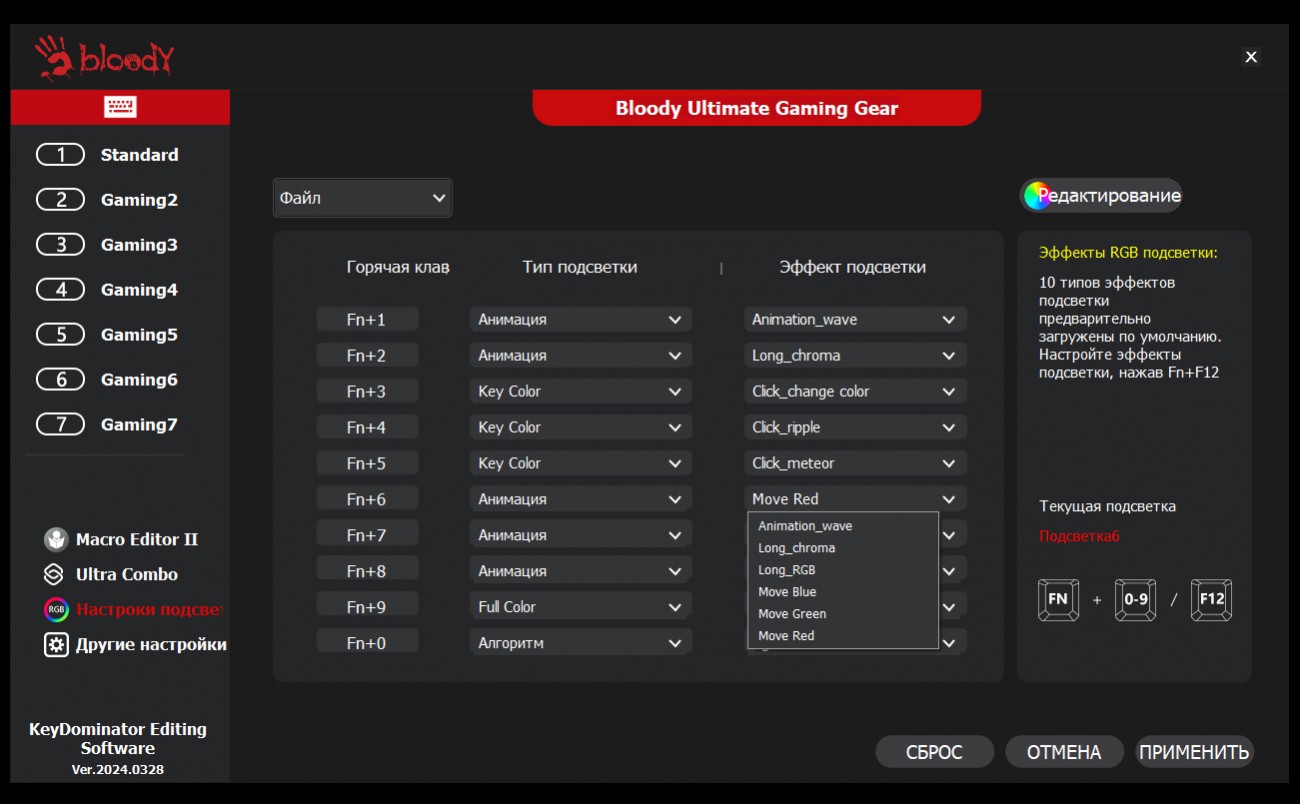Click the Bloody logo
This screenshot has width=1300, height=804.
click(x=104, y=58)
